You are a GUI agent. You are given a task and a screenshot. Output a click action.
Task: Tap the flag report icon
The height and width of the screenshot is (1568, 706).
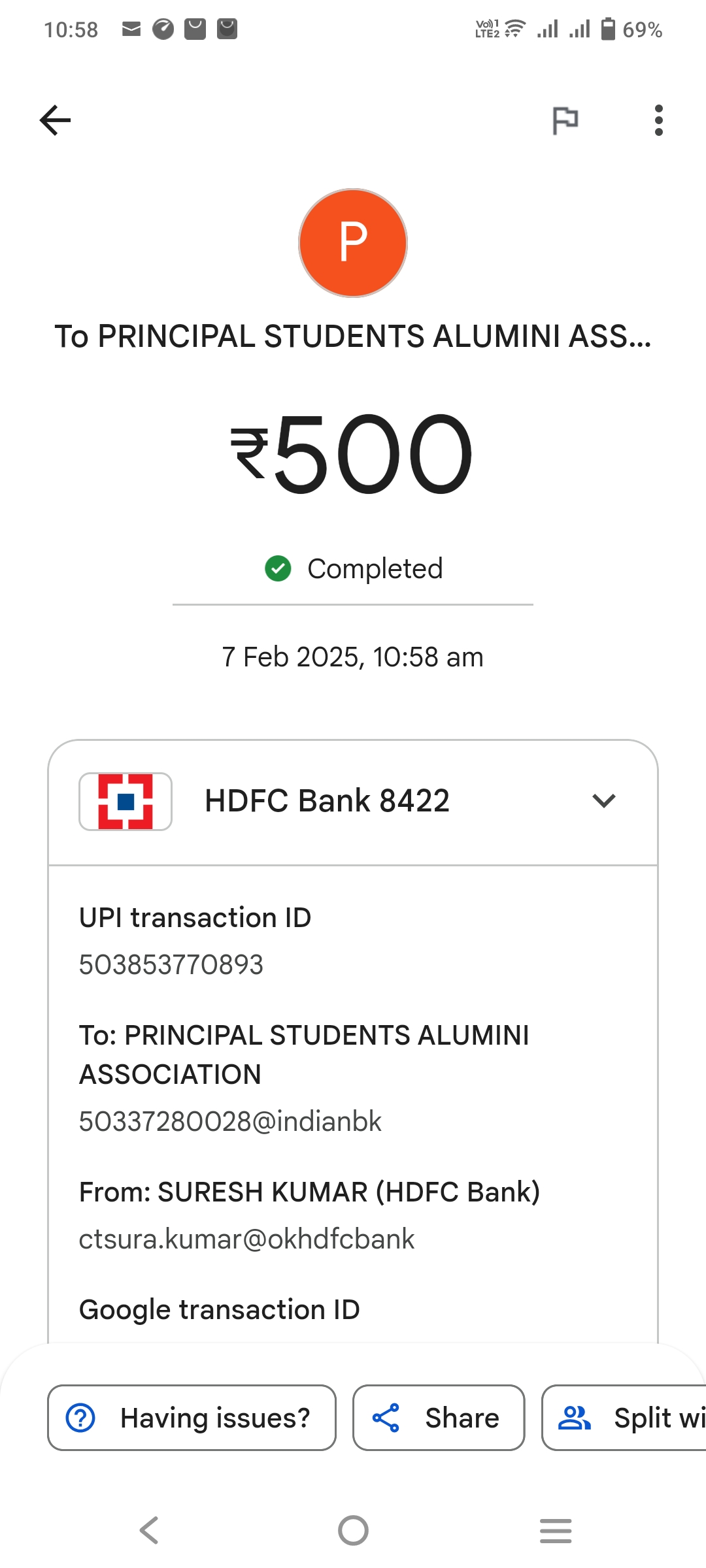[565, 120]
